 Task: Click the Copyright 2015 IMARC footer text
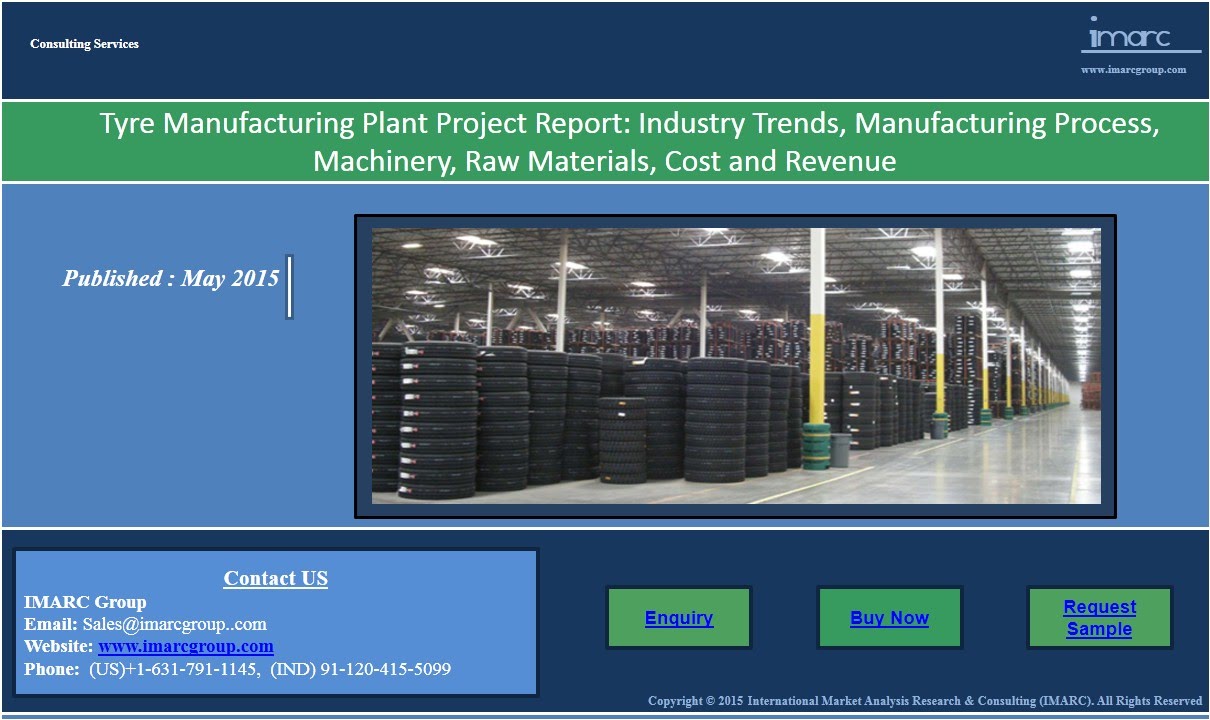(x=925, y=701)
